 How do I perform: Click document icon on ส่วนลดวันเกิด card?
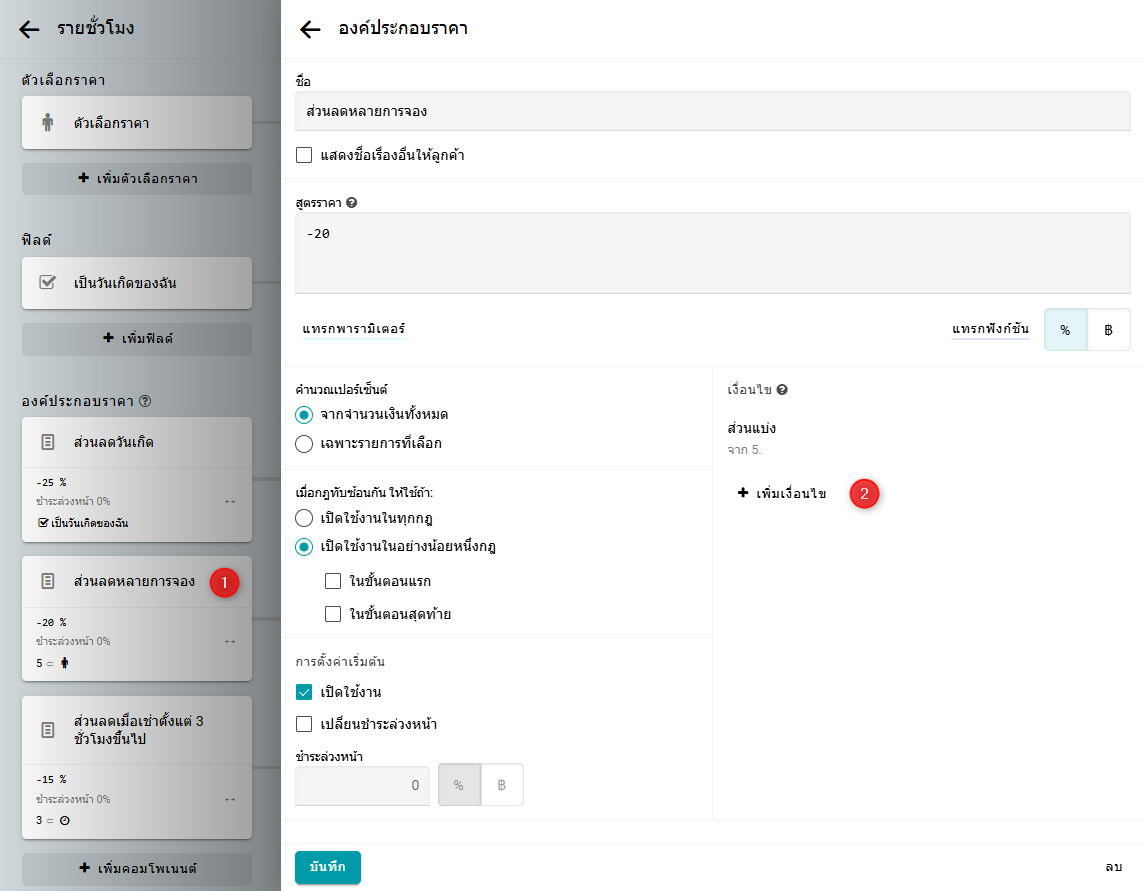[x=48, y=442]
